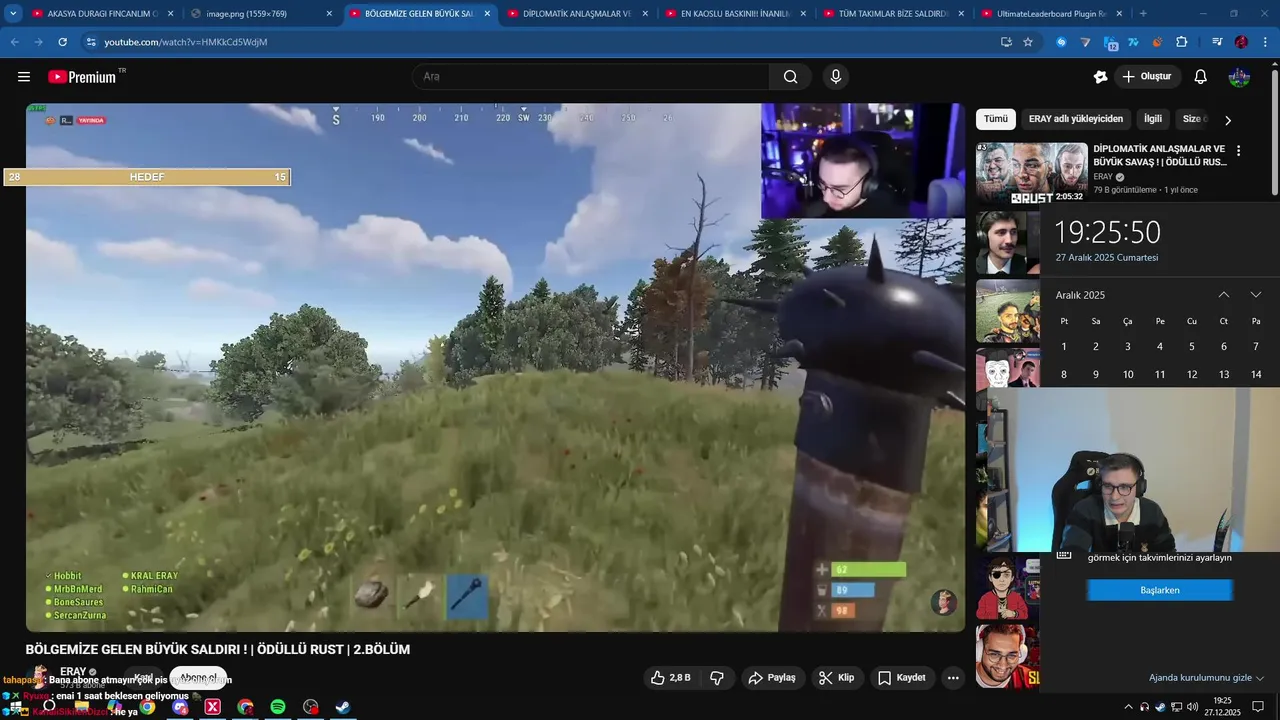Viewport: 1280px width, 720px height.
Task: Save video with Kaydet button
Action: [x=902, y=678]
